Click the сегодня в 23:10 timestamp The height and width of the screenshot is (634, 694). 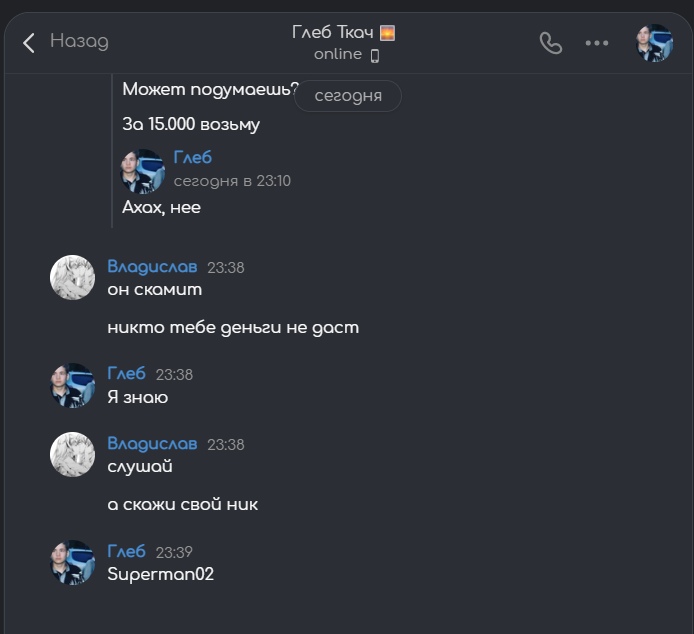pos(232,181)
